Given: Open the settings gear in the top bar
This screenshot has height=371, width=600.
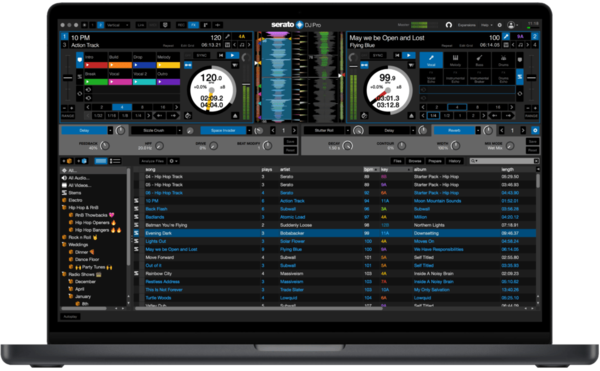Looking at the screenshot, I should tap(499, 25).
